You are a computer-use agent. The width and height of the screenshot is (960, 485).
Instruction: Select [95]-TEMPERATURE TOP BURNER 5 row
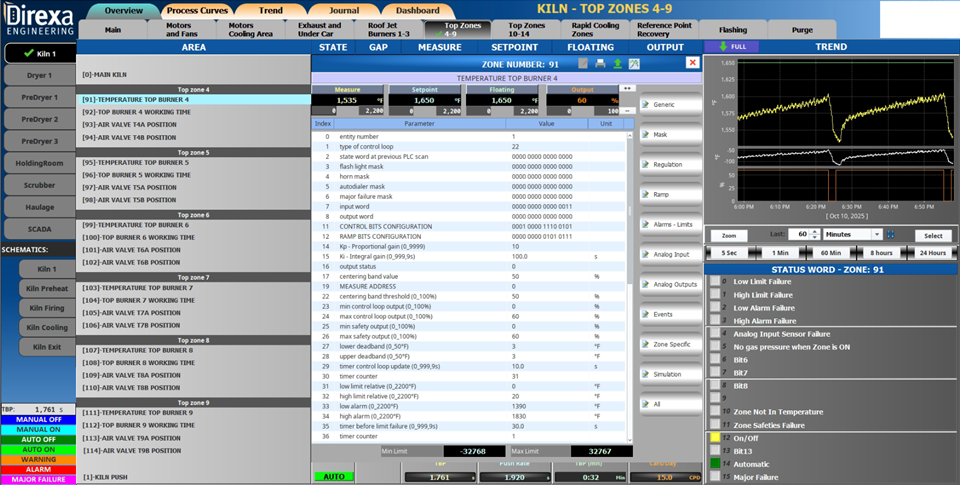coord(193,163)
